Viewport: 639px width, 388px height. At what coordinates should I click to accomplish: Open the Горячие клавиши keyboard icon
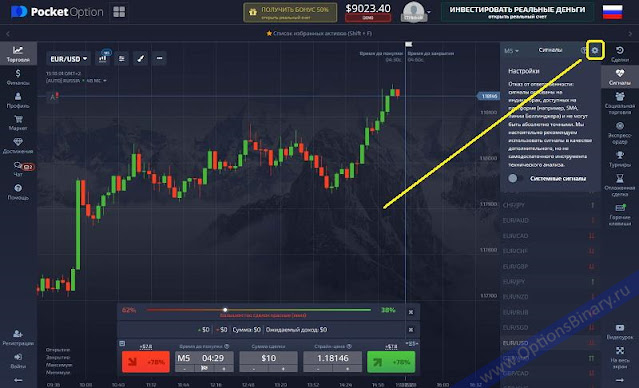620,214
